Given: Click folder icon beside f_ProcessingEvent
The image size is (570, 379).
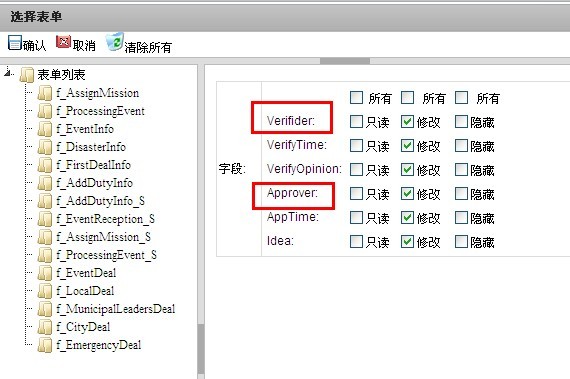Looking at the screenshot, I should point(45,111).
